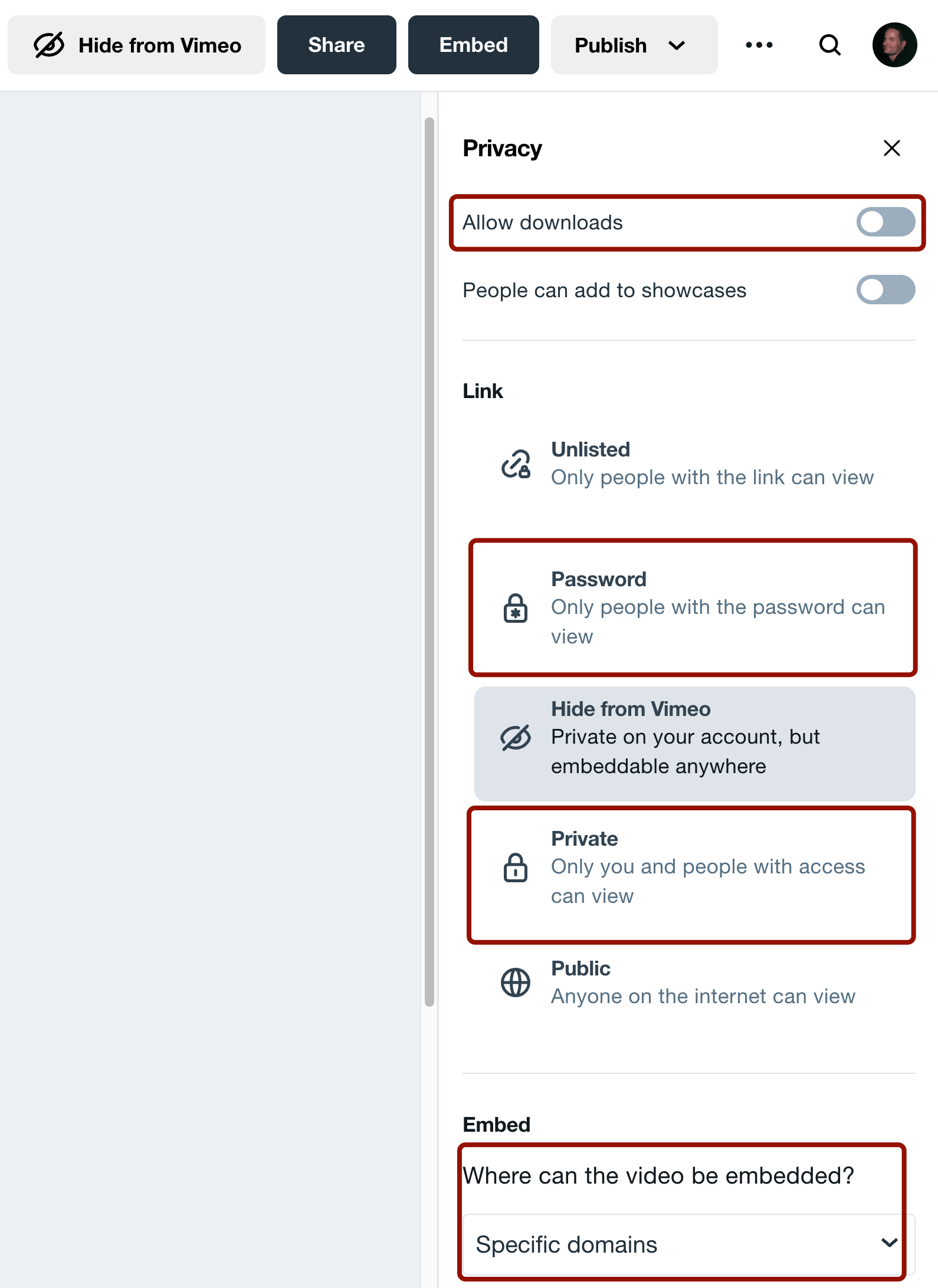Expand the Publish dropdown
Image resolution: width=938 pixels, height=1288 pixels.
point(634,45)
